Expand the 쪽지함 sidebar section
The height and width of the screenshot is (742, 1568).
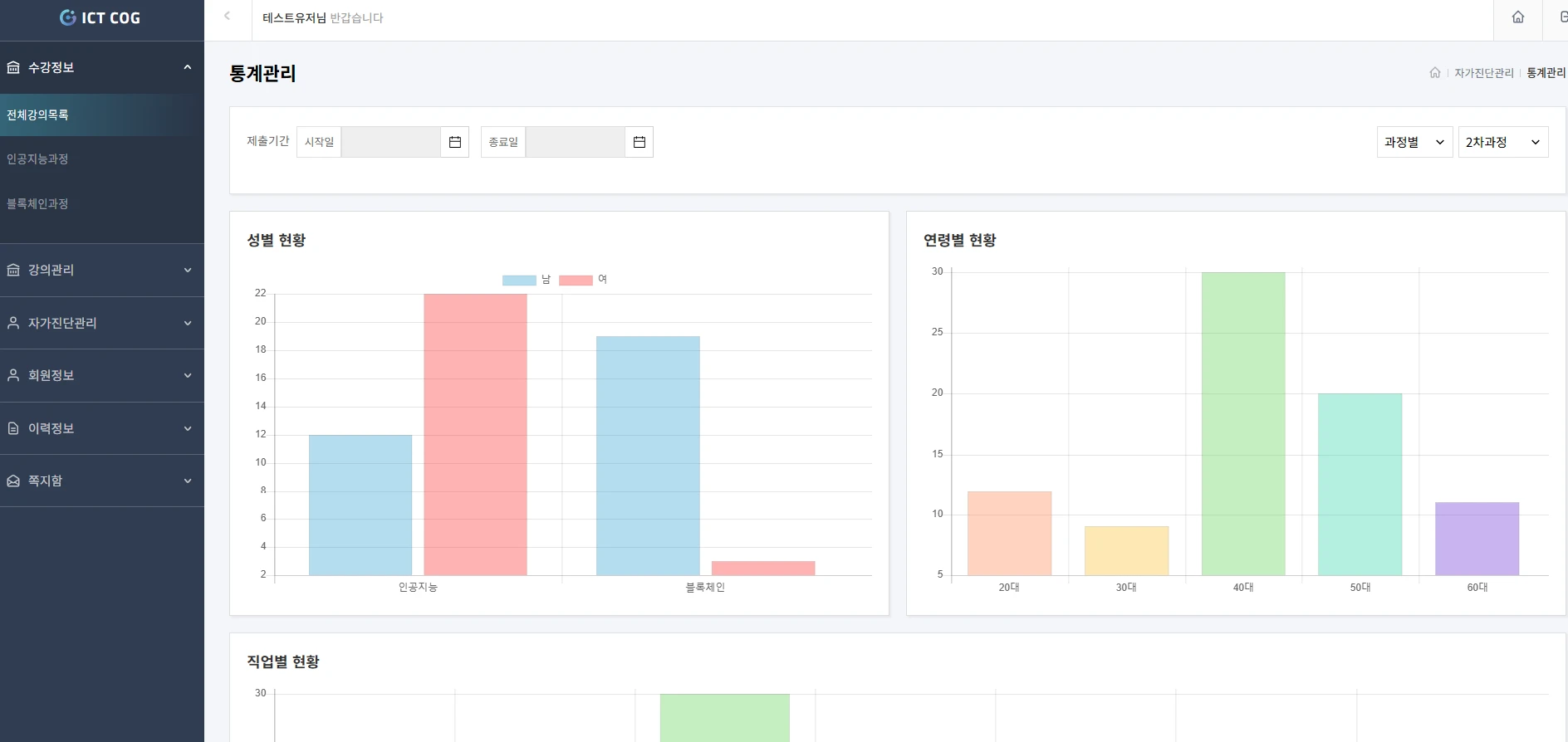(101, 481)
